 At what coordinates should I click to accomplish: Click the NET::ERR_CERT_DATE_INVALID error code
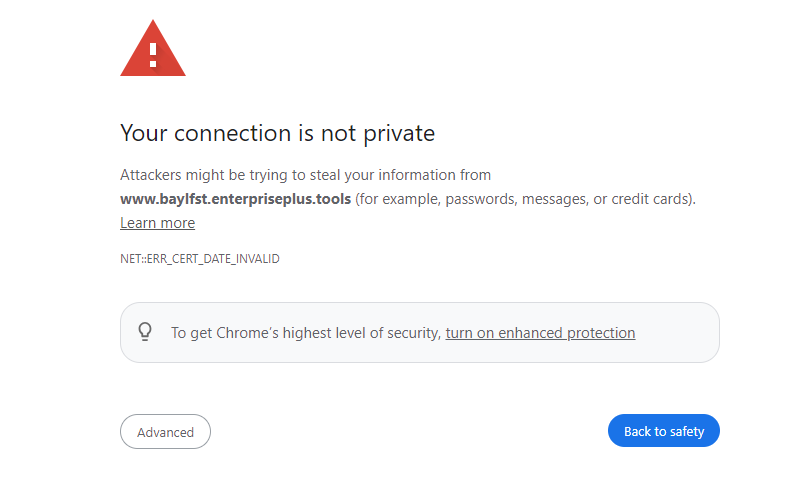(x=200, y=259)
